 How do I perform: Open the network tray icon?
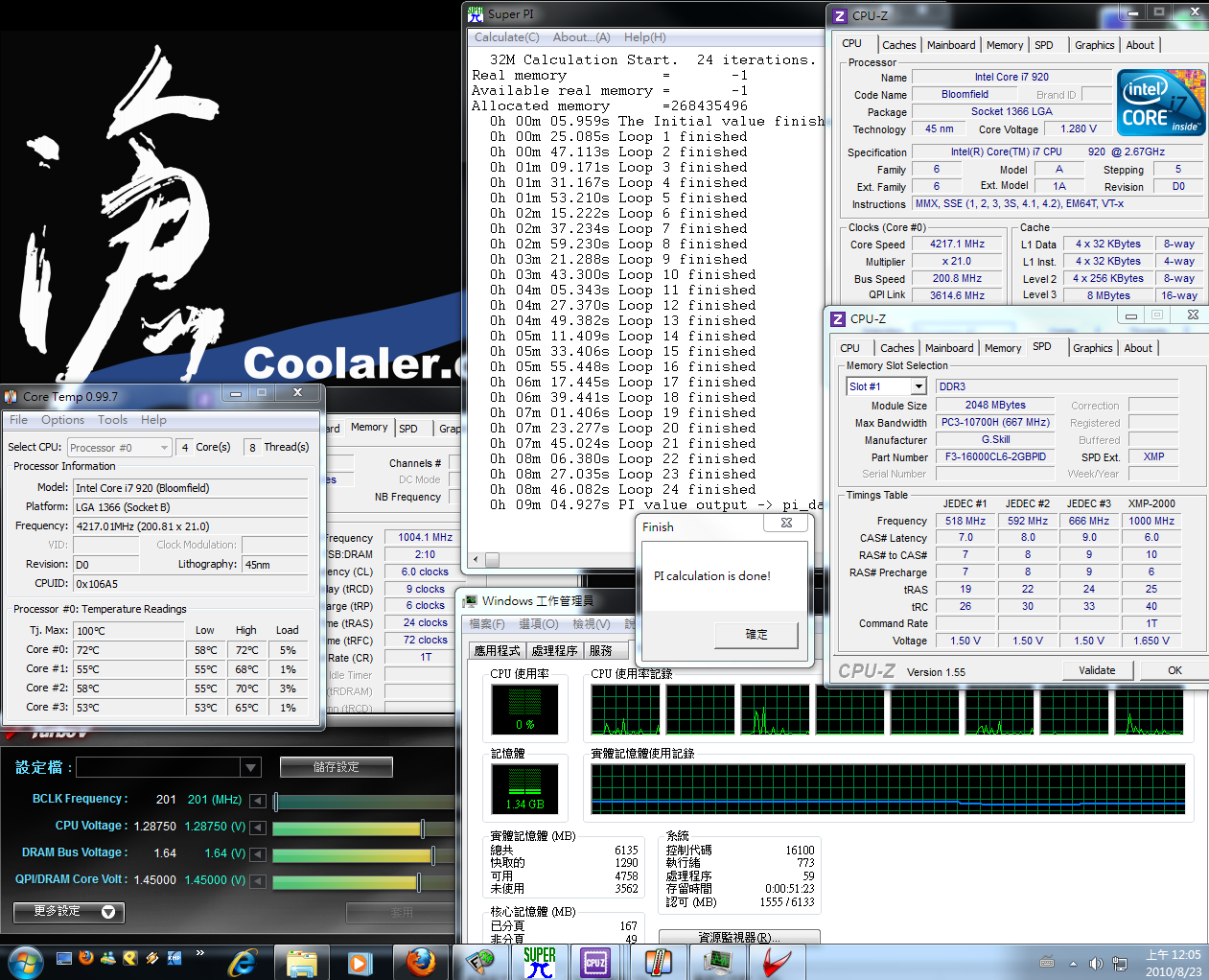pos(1119,963)
